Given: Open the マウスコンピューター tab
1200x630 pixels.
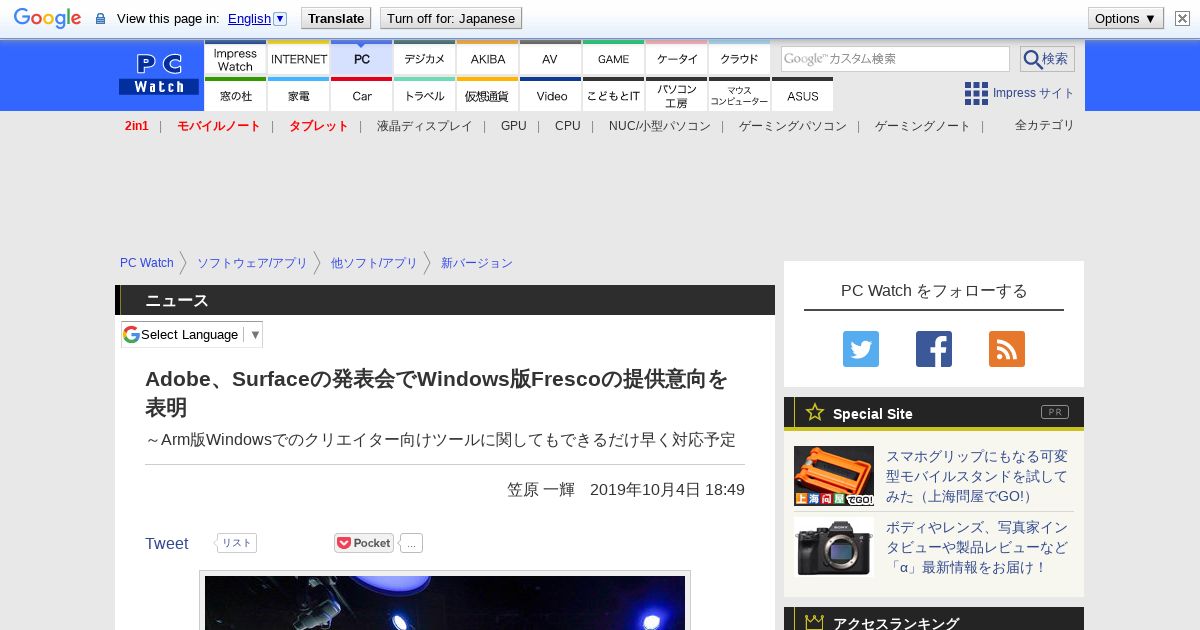Looking at the screenshot, I should 740,95.
